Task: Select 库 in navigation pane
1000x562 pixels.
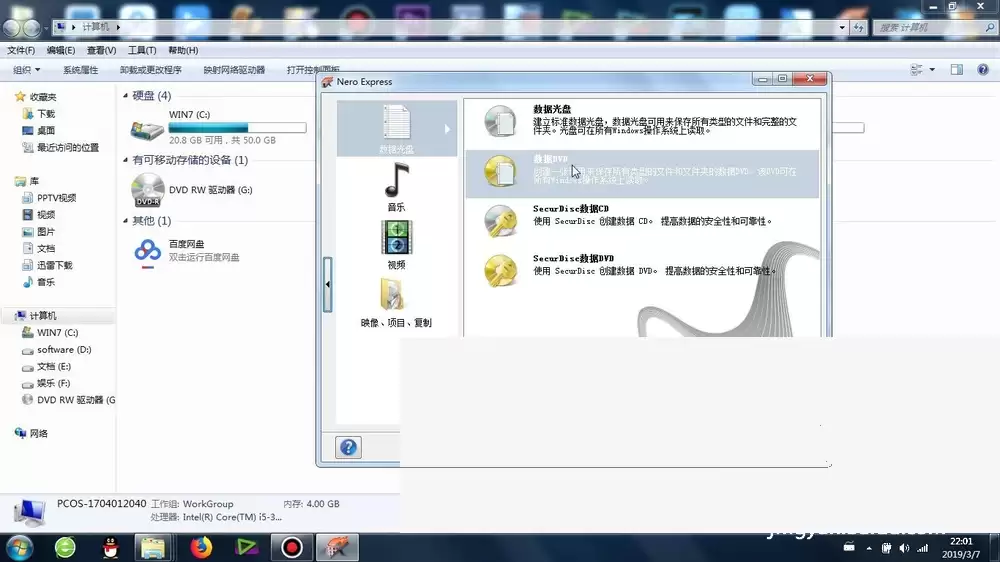Action: click(x=34, y=181)
